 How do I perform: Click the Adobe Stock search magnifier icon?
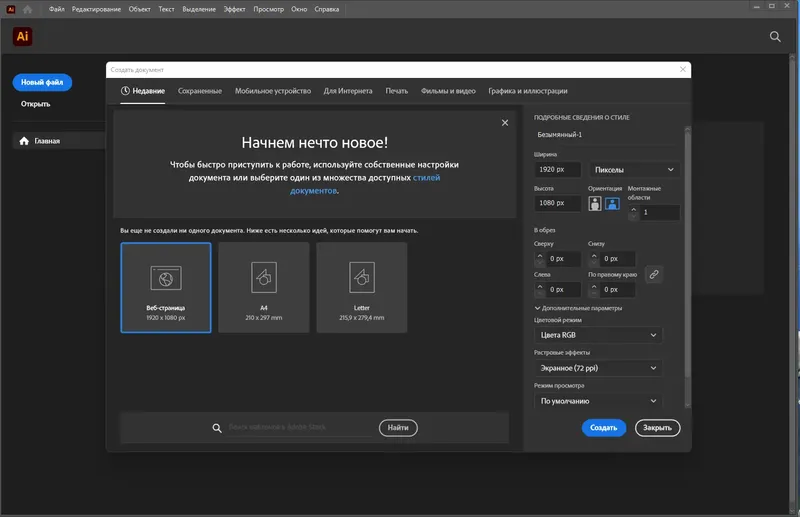pyautogui.click(x=217, y=428)
